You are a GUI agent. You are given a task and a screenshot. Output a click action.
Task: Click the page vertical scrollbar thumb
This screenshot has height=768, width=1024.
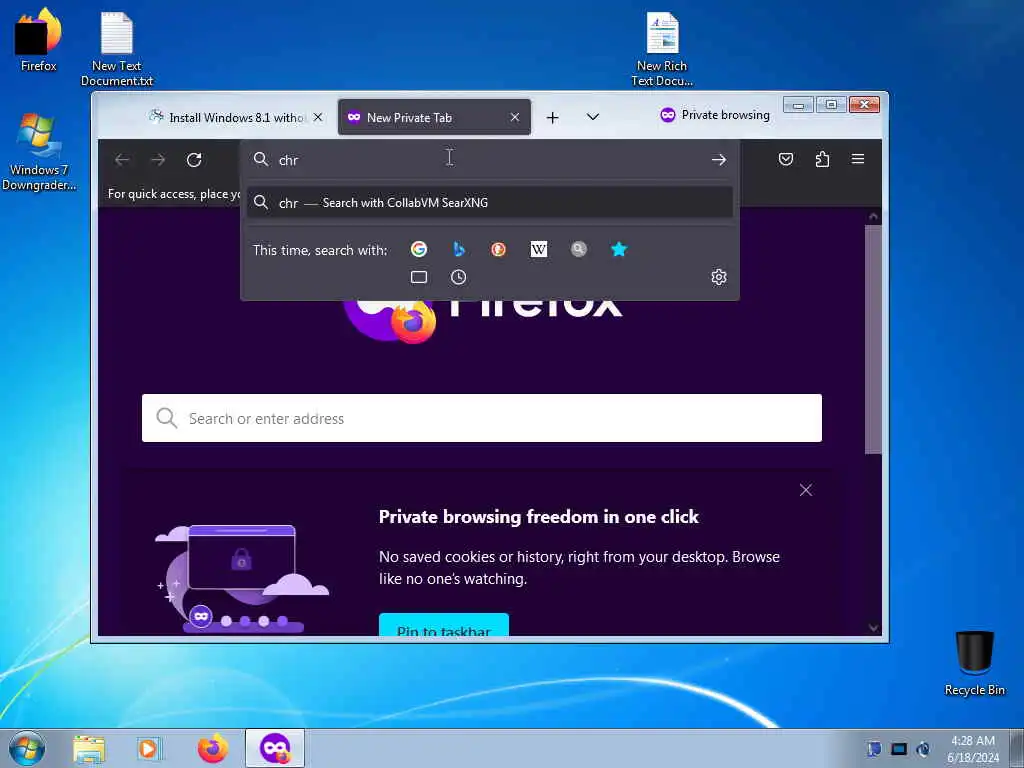click(874, 340)
